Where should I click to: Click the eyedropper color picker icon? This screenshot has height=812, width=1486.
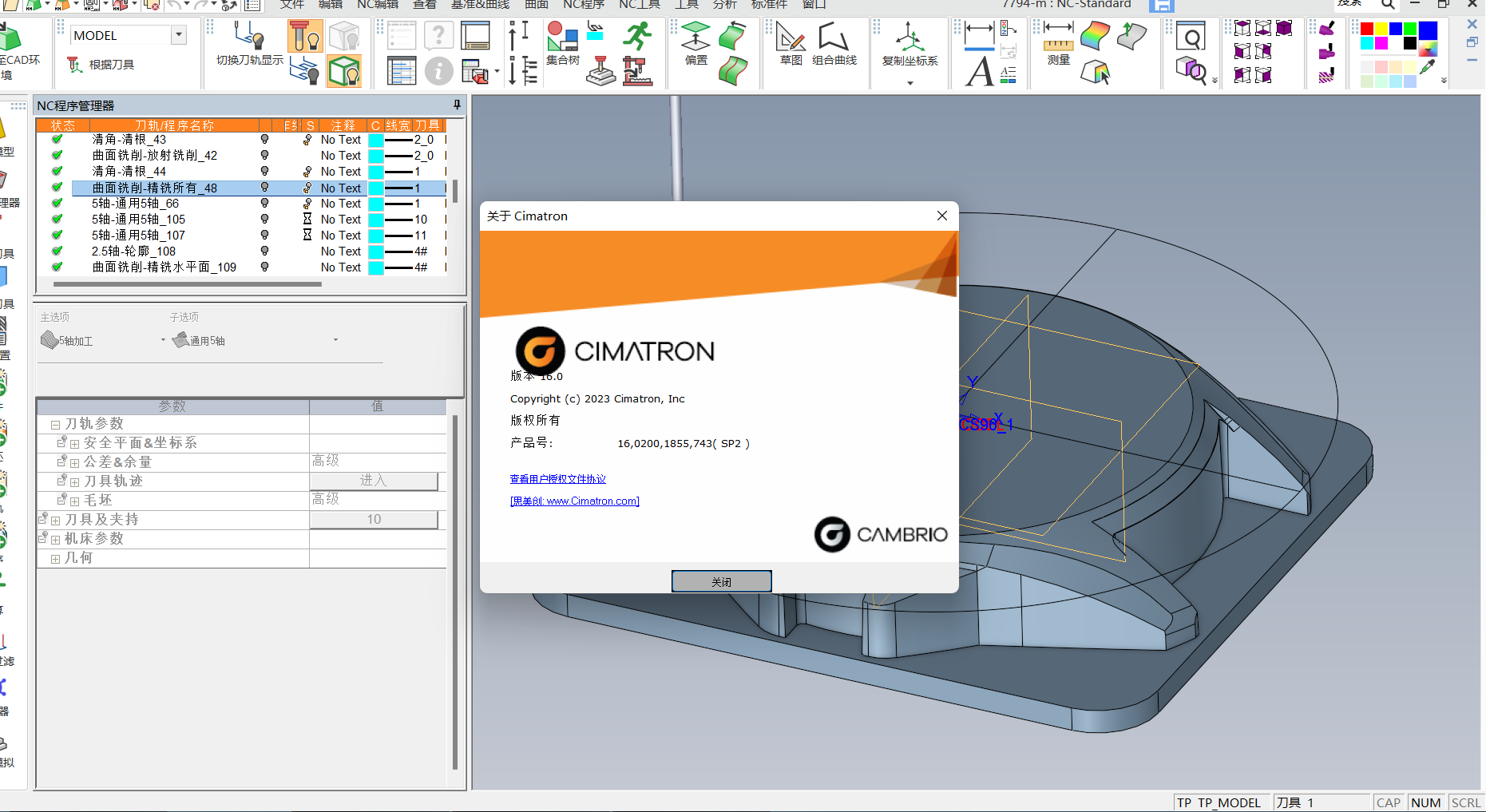click(1428, 66)
